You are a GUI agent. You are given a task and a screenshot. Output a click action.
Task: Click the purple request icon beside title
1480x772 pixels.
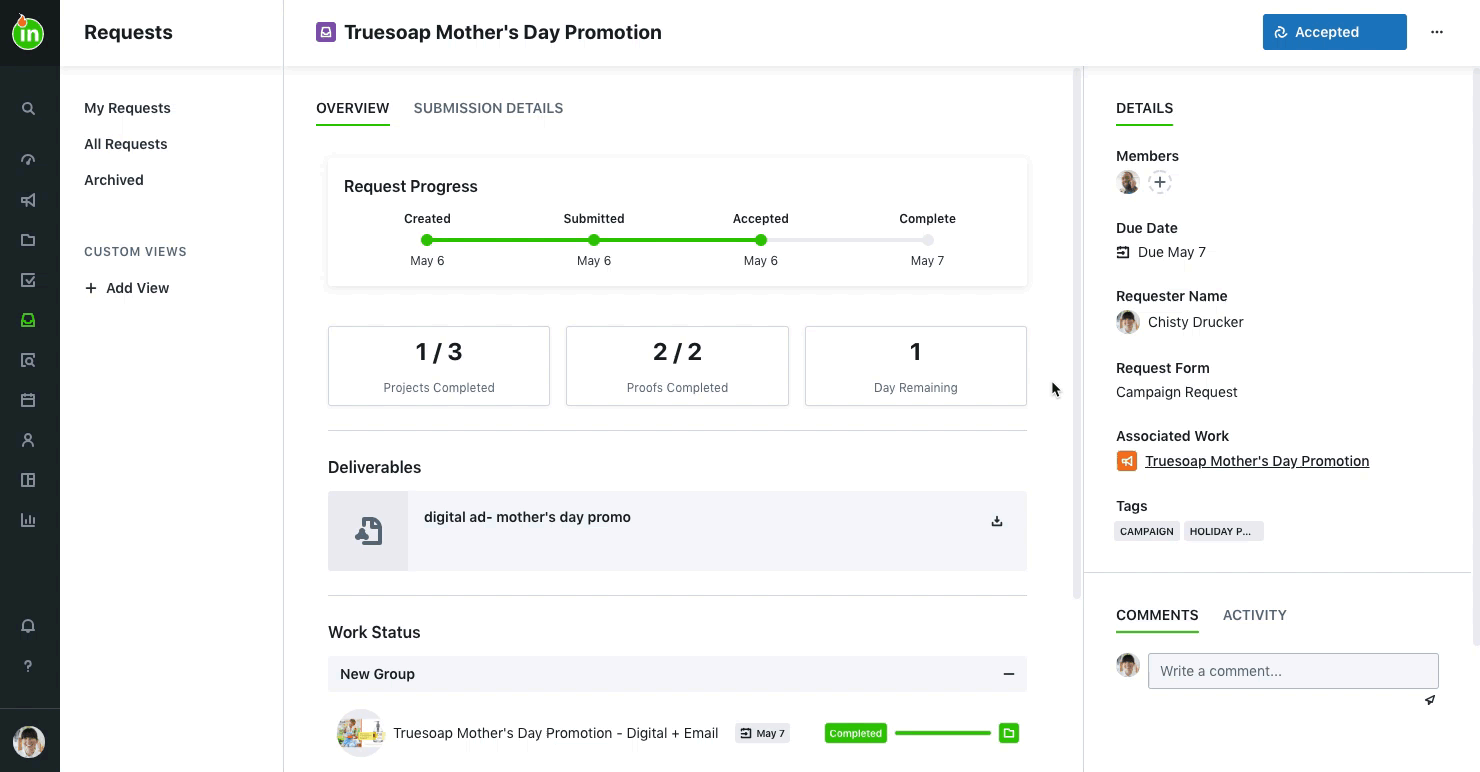click(326, 32)
